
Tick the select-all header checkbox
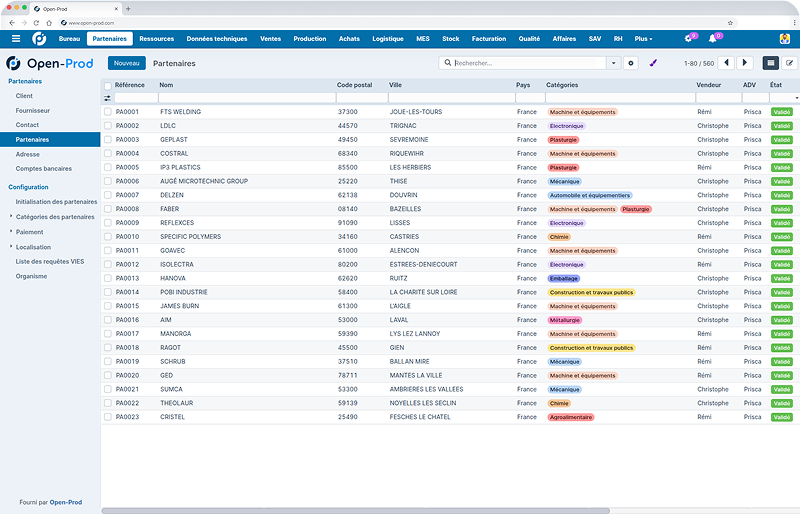click(108, 86)
